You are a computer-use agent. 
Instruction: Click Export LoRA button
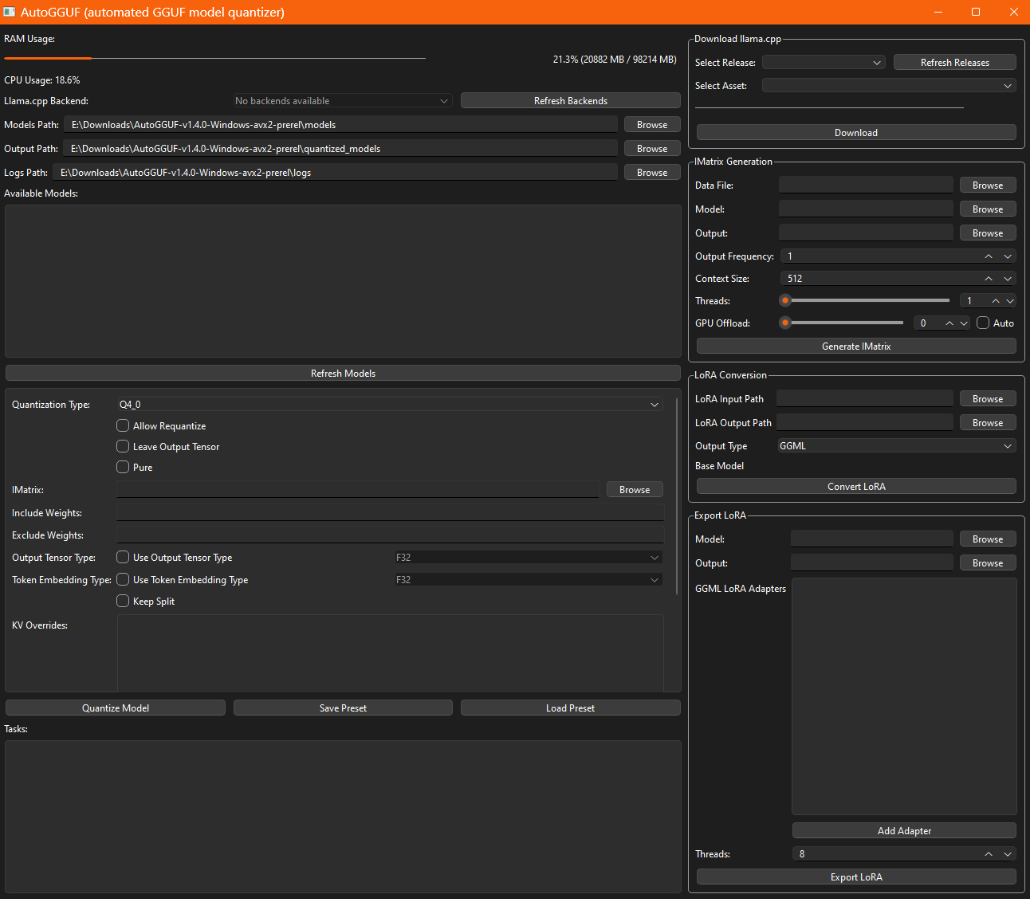[x=856, y=877]
